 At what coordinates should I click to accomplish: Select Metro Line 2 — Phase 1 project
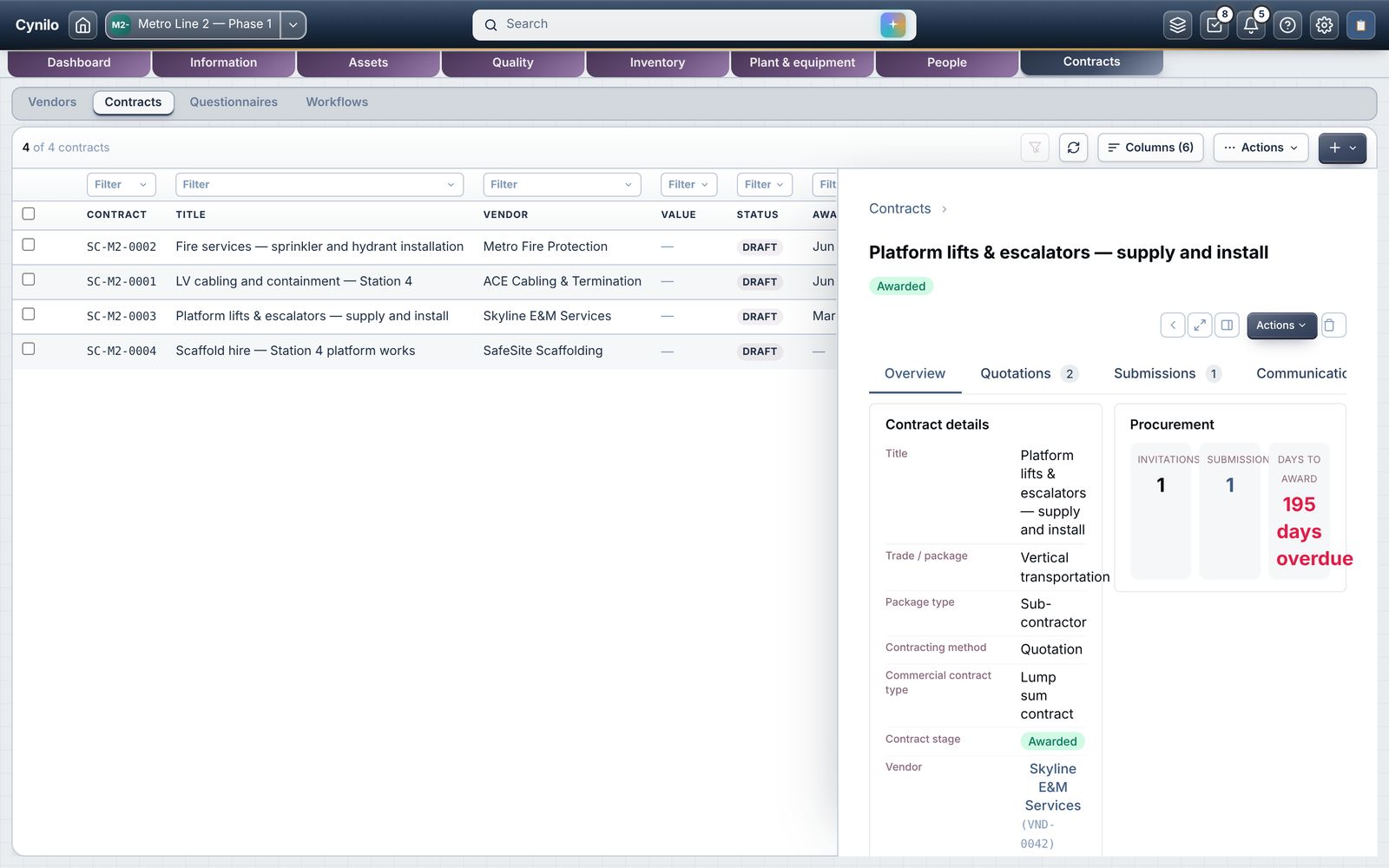tap(193, 25)
